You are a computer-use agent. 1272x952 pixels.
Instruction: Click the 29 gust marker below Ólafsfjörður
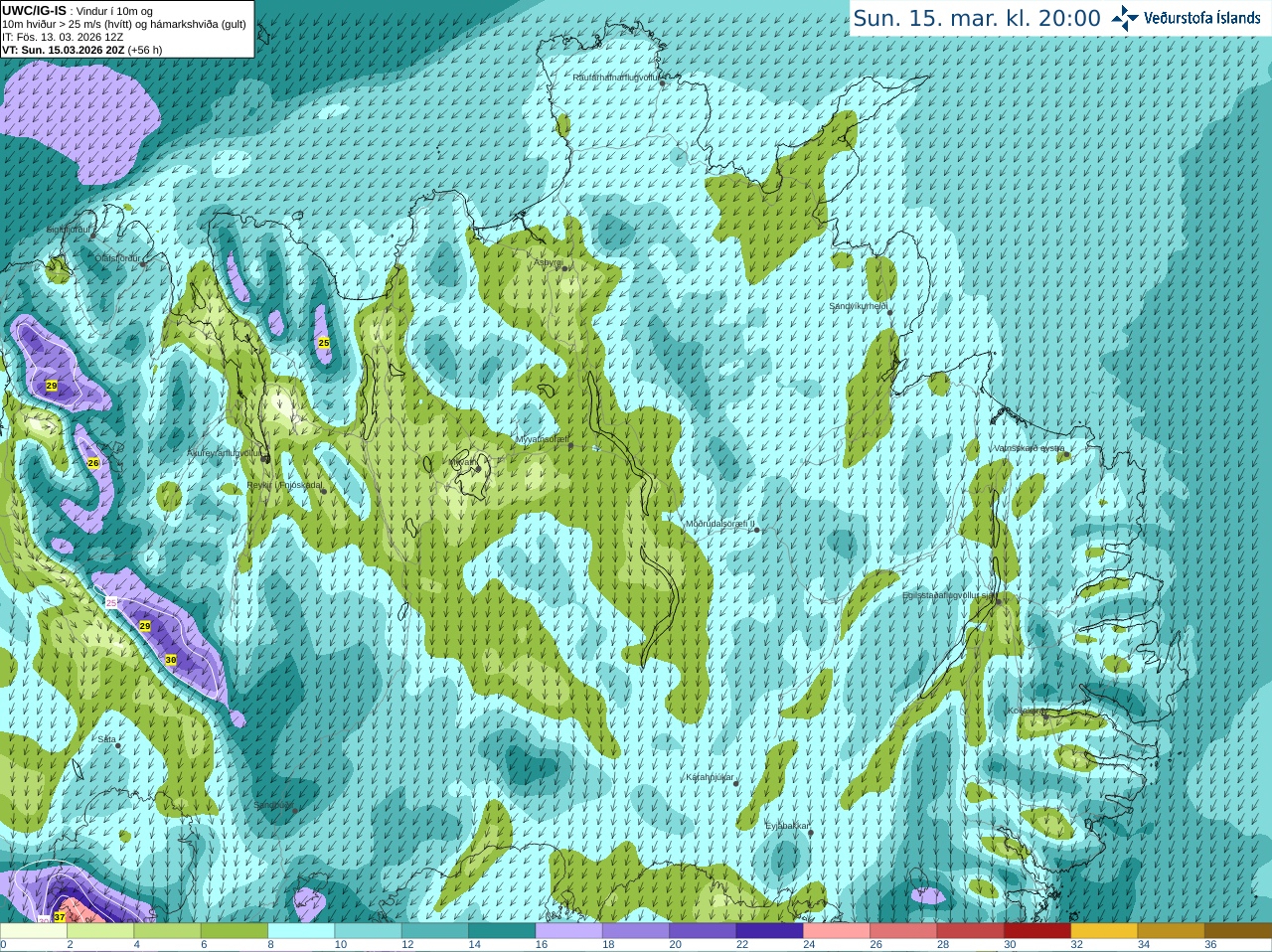[x=52, y=385]
